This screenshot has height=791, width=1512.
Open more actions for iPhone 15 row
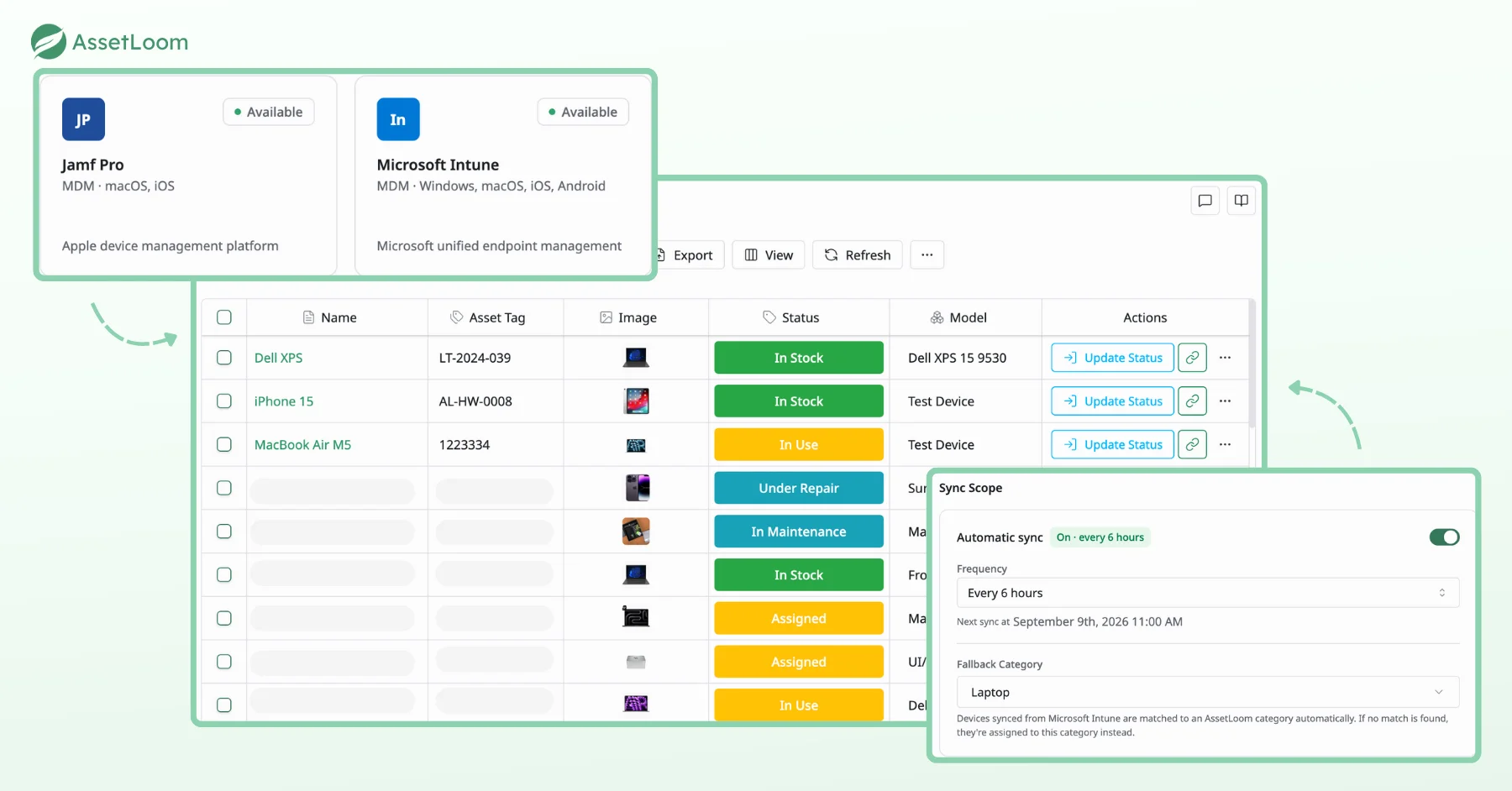(1226, 401)
